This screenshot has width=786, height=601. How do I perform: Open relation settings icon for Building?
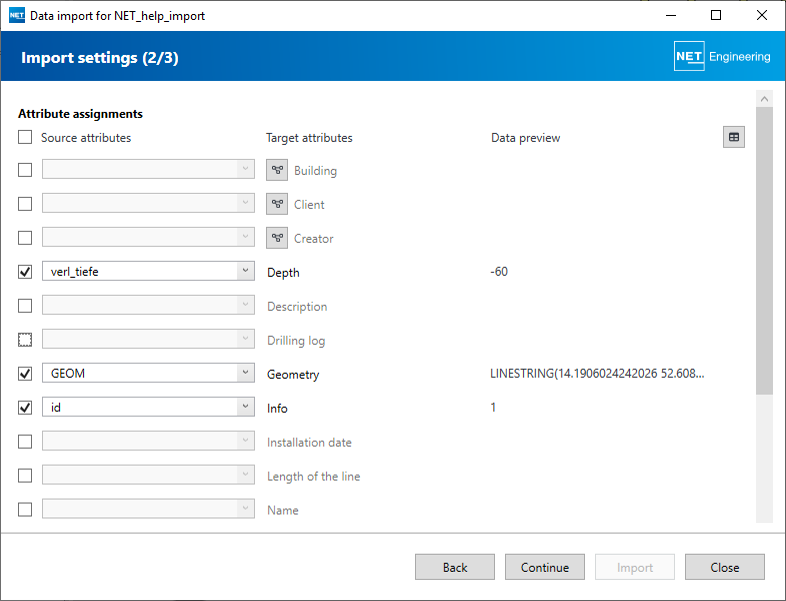277,170
